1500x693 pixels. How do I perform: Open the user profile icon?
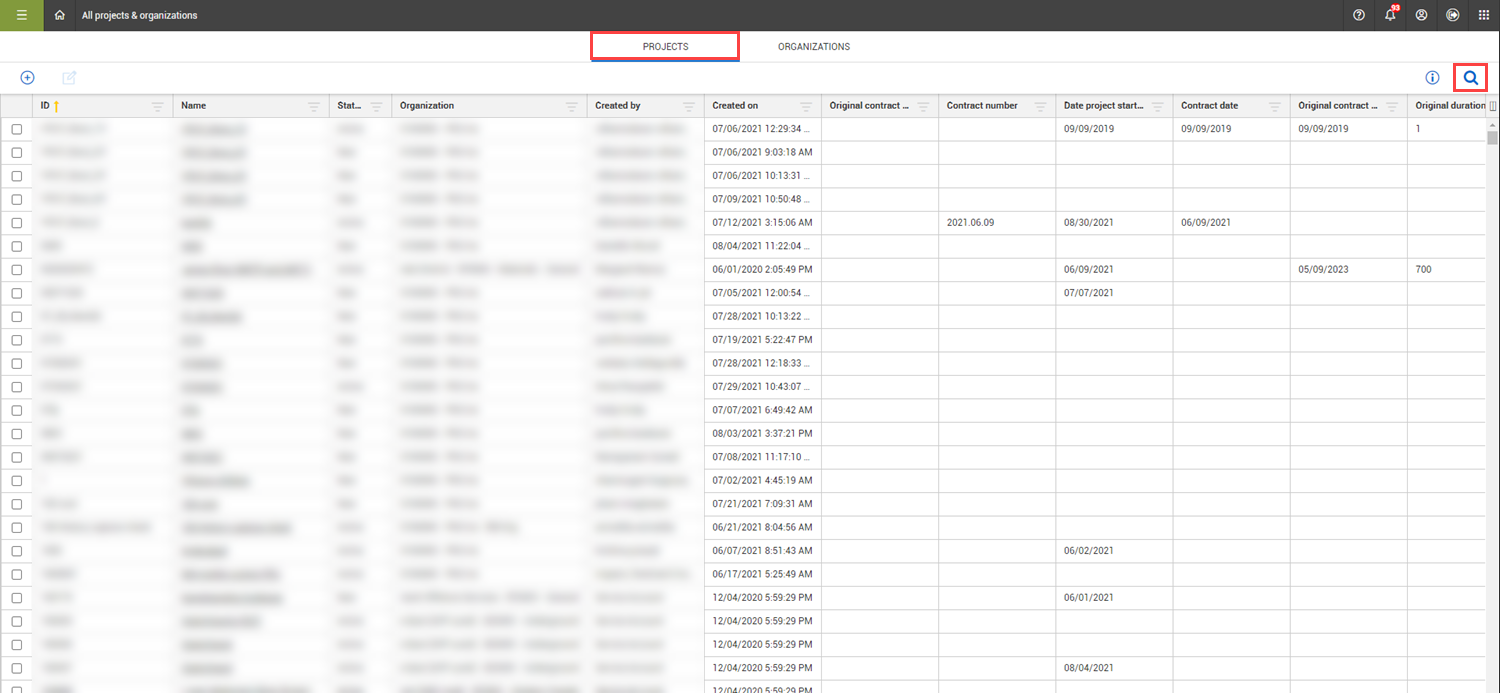(1421, 15)
